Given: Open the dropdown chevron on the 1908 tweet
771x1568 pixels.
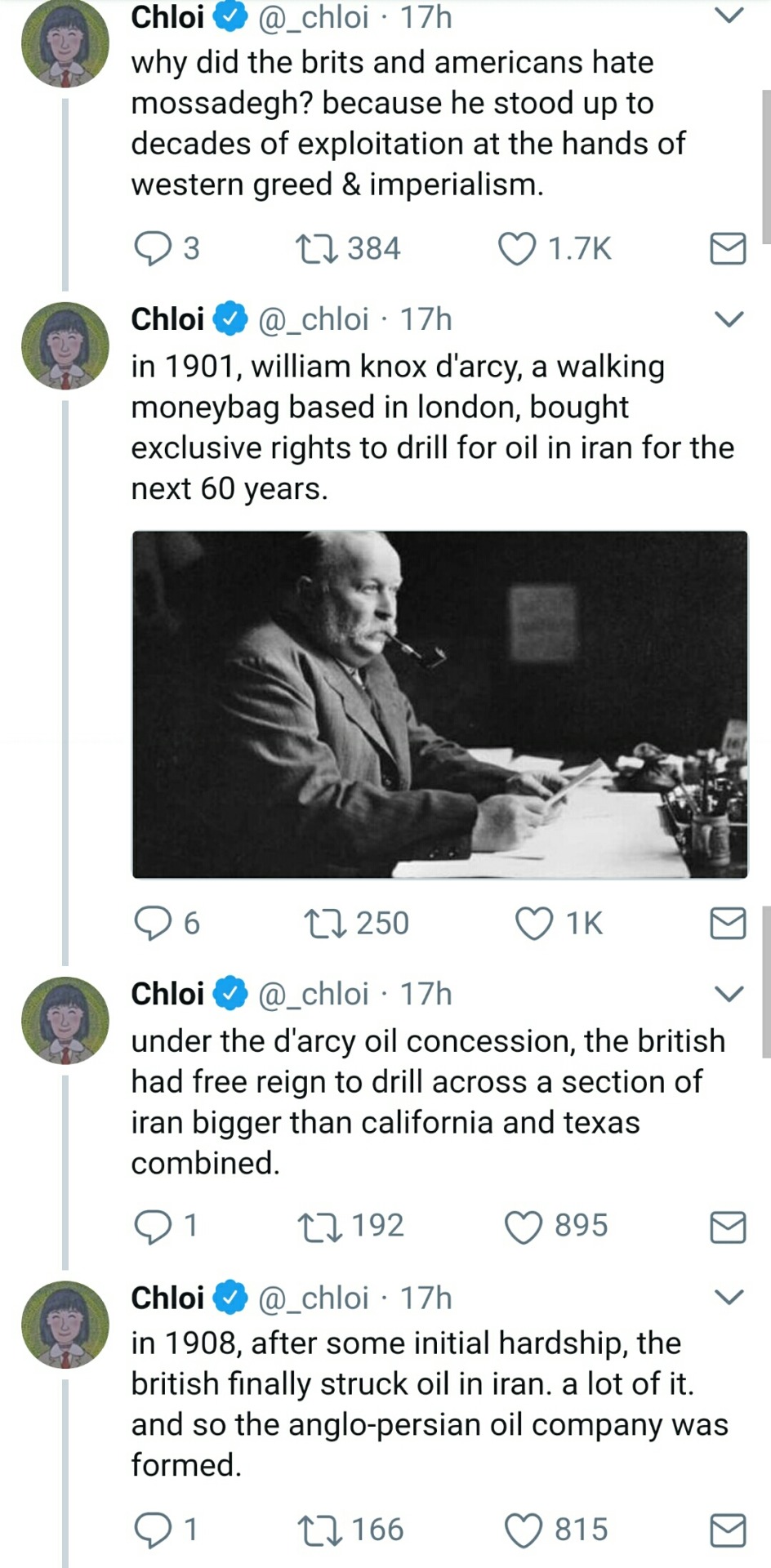Looking at the screenshot, I should (x=729, y=1297).
